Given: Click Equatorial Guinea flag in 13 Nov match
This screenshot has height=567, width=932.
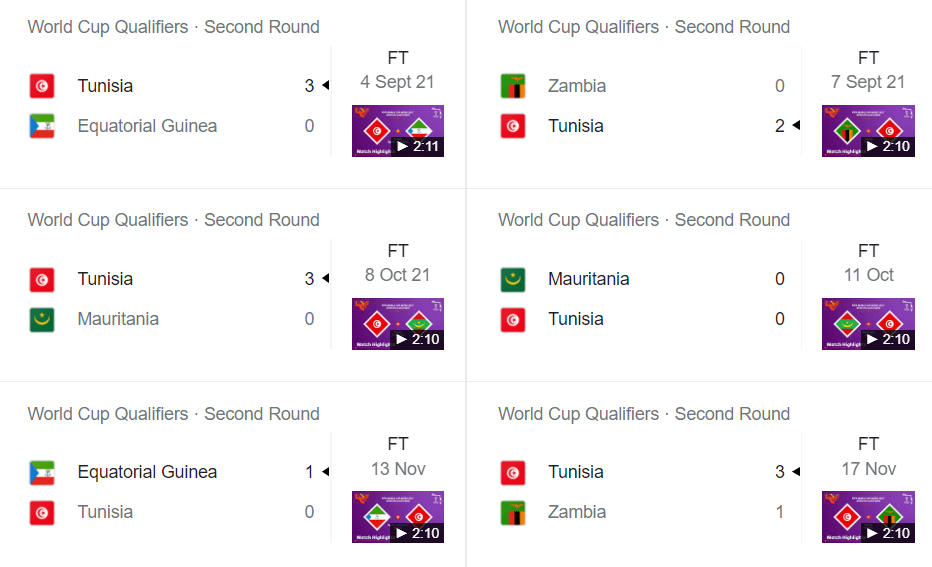Looking at the screenshot, I should pyautogui.click(x=42, y=472).
